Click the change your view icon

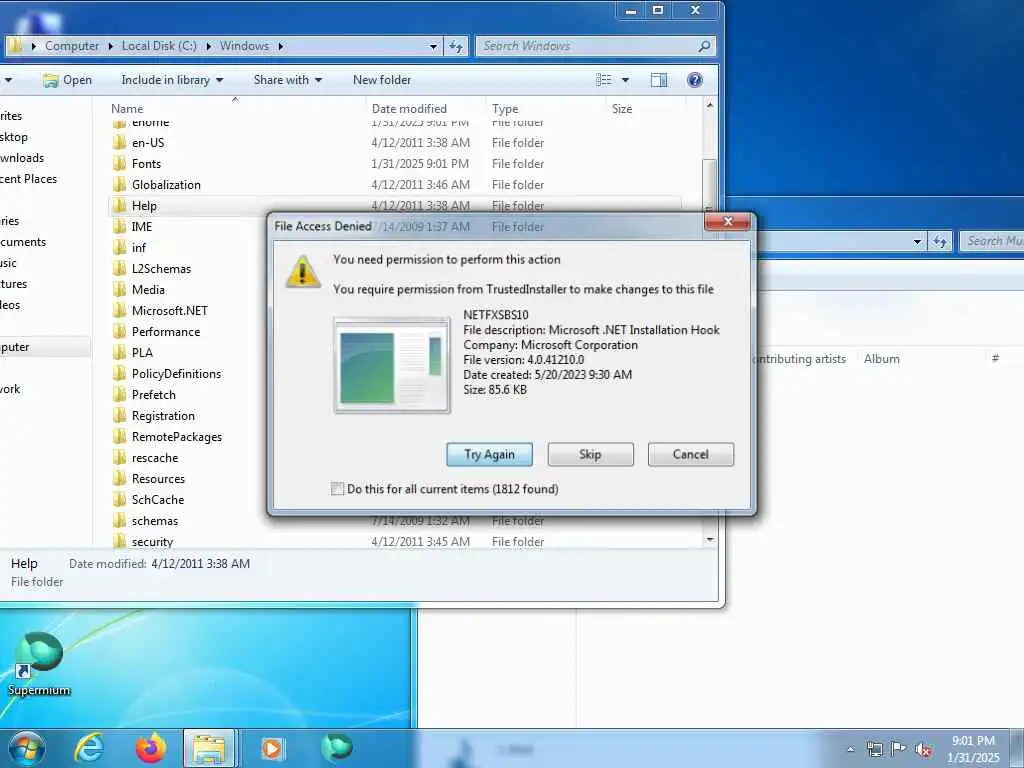tap(604, 80)
